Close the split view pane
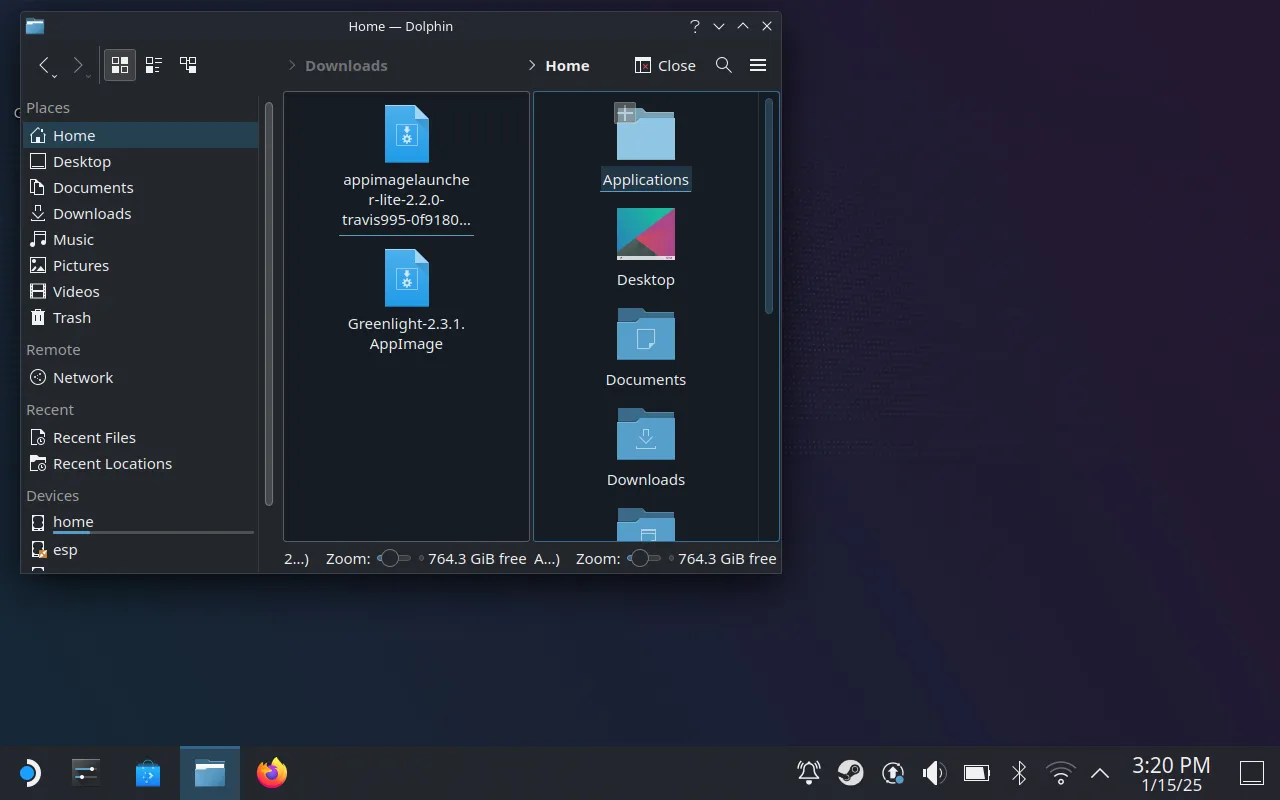Screen dimensions: 1280x800 [664, 65]
